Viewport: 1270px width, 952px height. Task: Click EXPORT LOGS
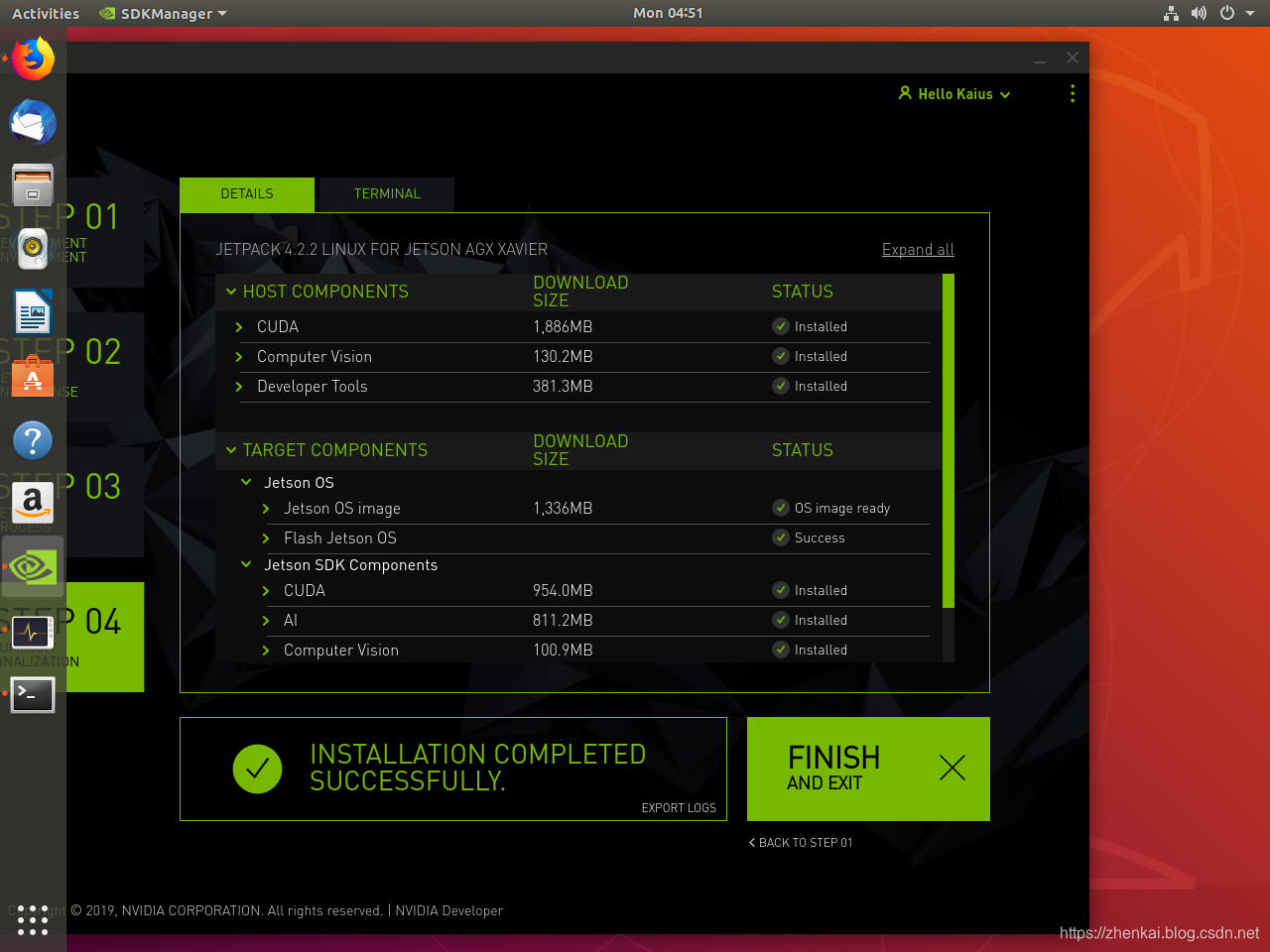pyautogui.click(x=679, y=808)
